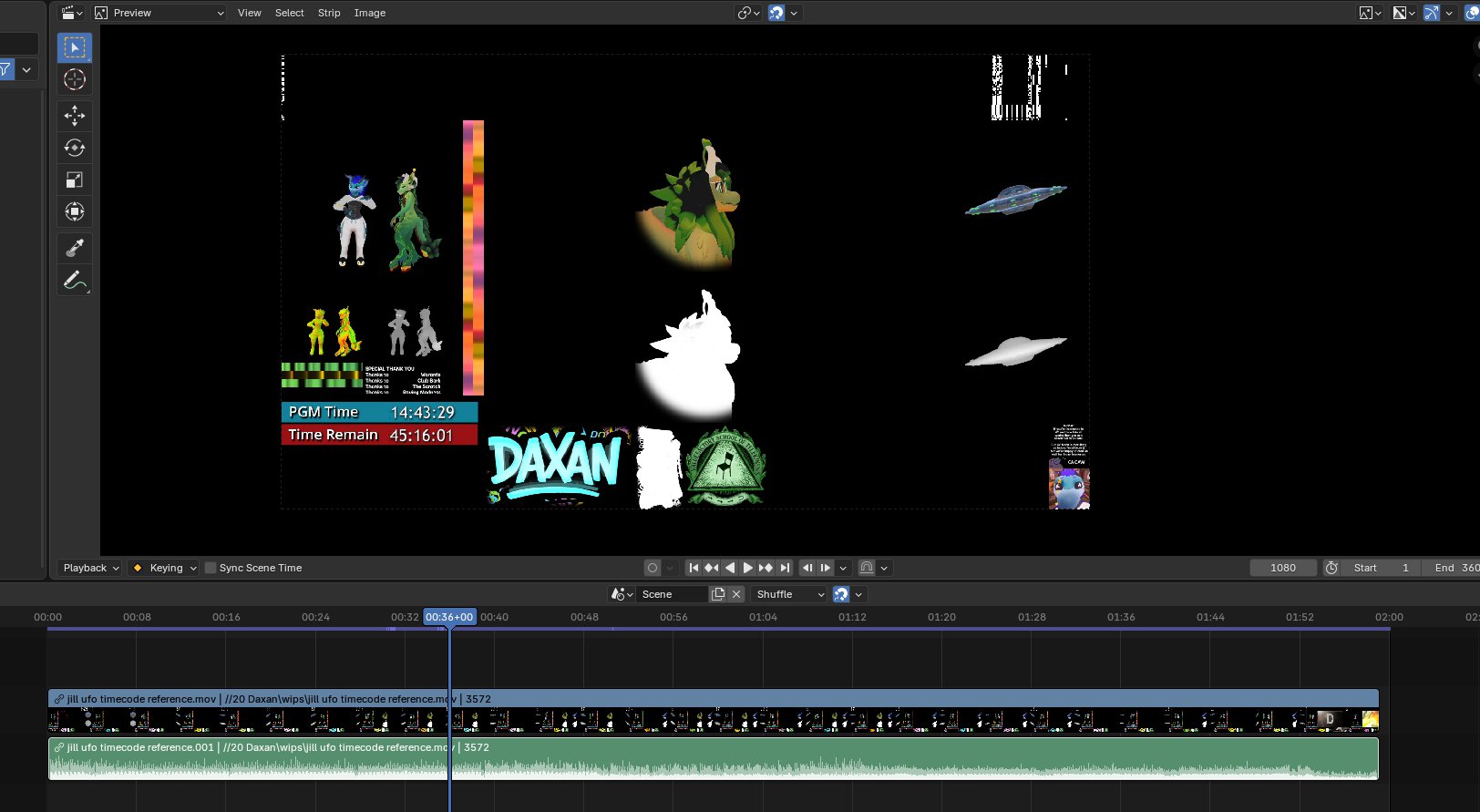Image resolution: width=1480 pixels, height=812 pixels.
Task: Click the playhead marker at 00:36+00
Action: click(450, 617)
